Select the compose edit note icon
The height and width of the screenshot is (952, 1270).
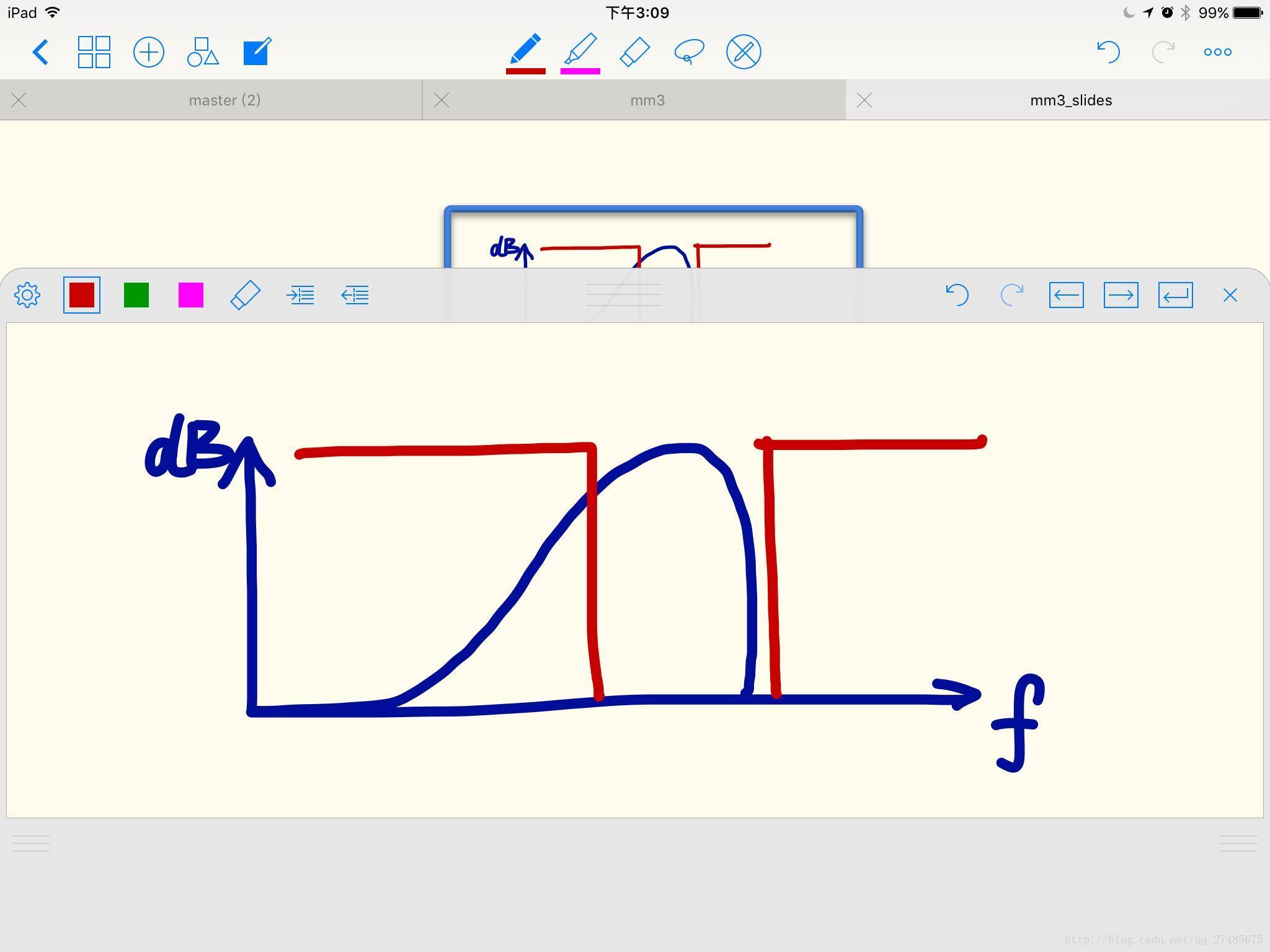coord(257,51)
